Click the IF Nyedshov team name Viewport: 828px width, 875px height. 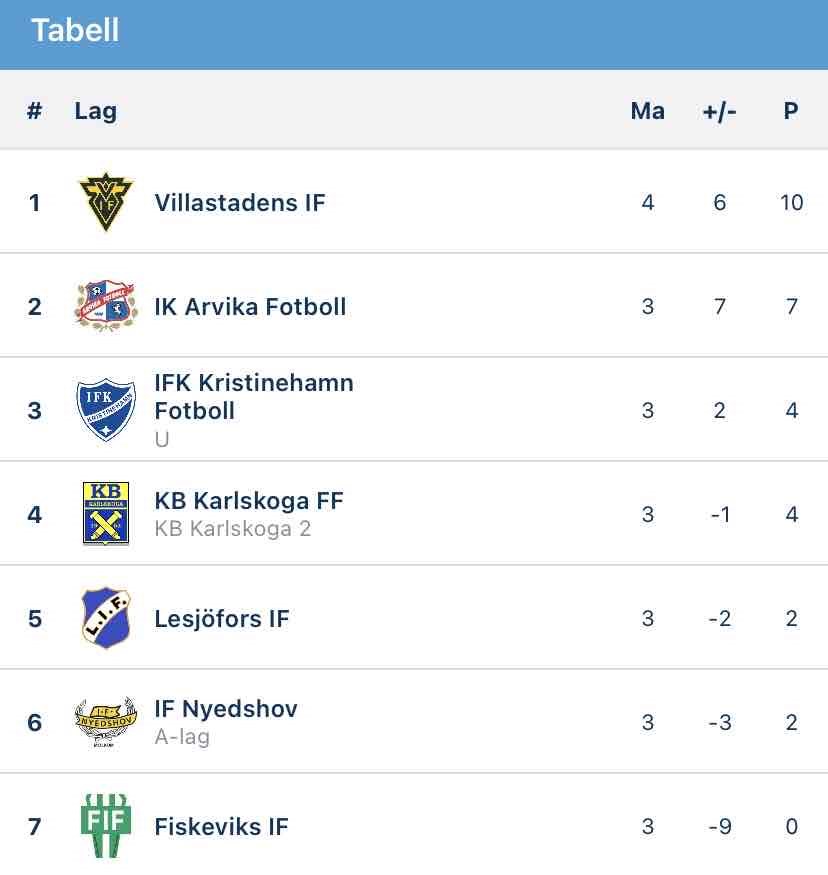click(226, 709)
